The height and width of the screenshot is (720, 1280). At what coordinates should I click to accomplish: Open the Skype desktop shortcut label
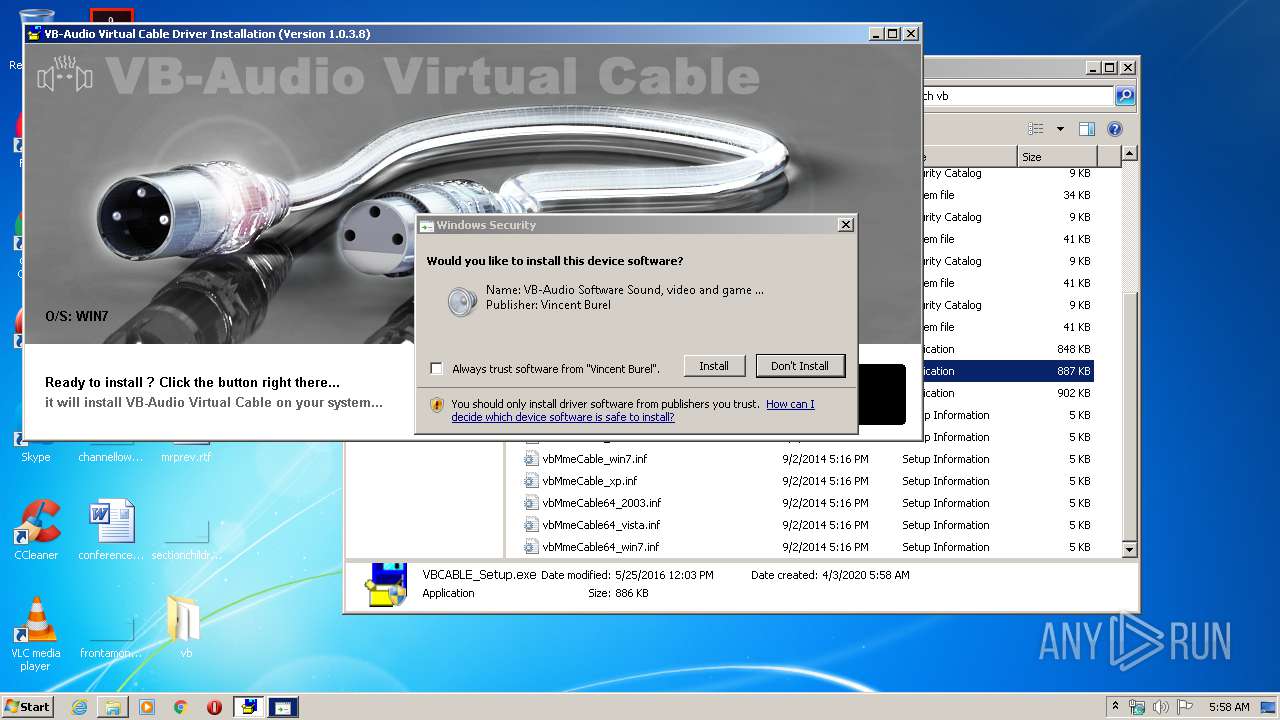tap(36, 457)
